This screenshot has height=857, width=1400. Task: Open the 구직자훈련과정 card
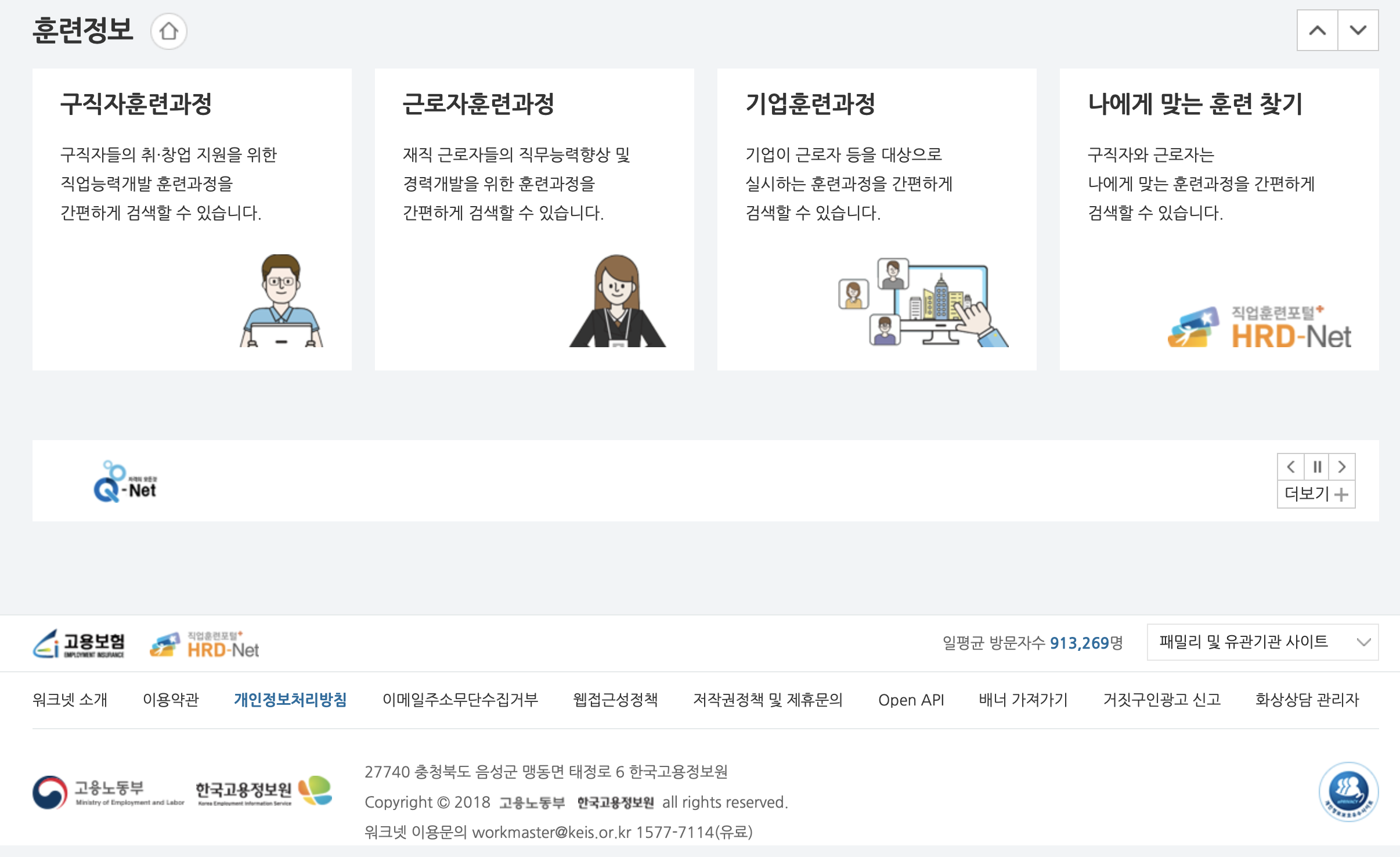(x=192, y=219)
